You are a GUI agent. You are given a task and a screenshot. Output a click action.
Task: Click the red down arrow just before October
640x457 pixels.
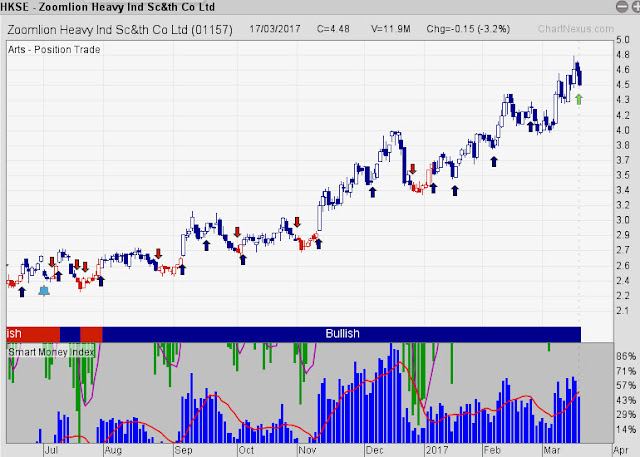(237, 232)
